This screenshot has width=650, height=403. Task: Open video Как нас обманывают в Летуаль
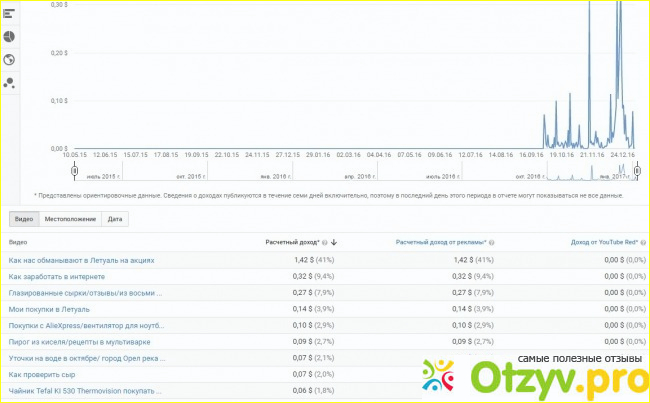coord(81,260)
